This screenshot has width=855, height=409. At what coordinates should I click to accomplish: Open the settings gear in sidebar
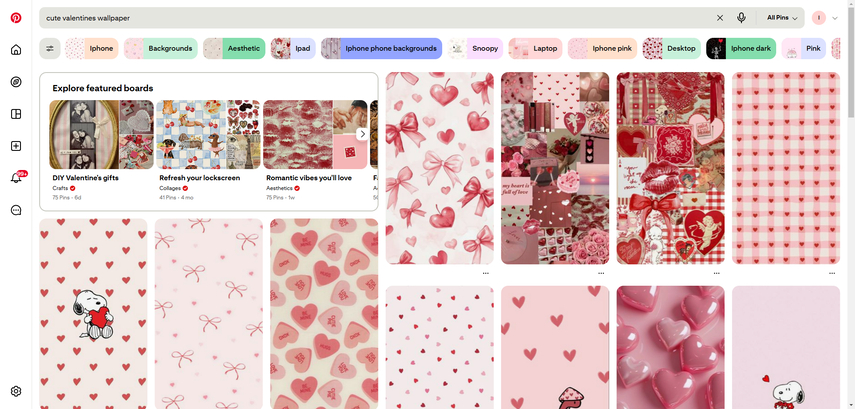16,391
